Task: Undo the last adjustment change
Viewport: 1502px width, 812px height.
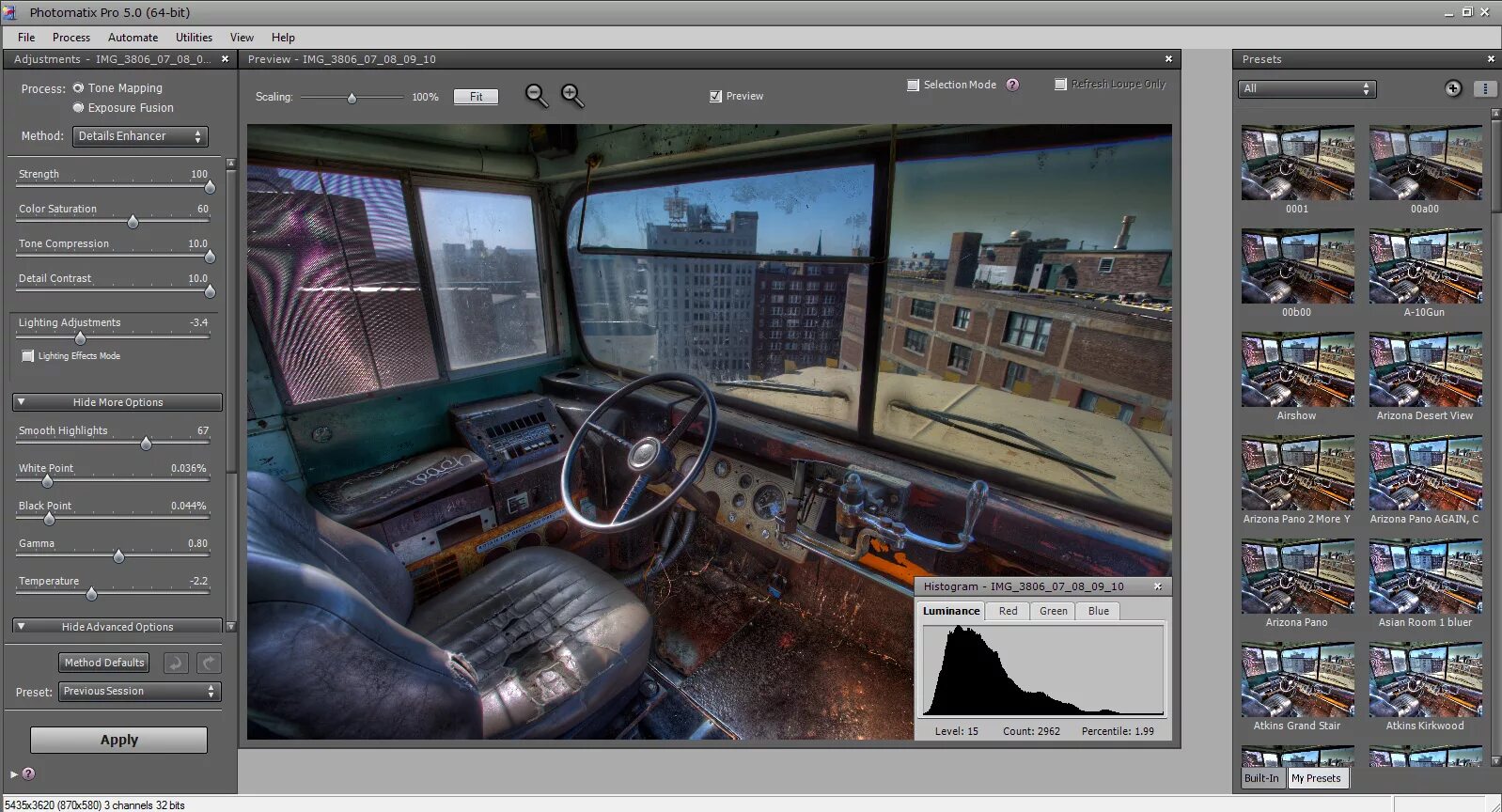Action: pyautogui.click(x=176, y=663)
